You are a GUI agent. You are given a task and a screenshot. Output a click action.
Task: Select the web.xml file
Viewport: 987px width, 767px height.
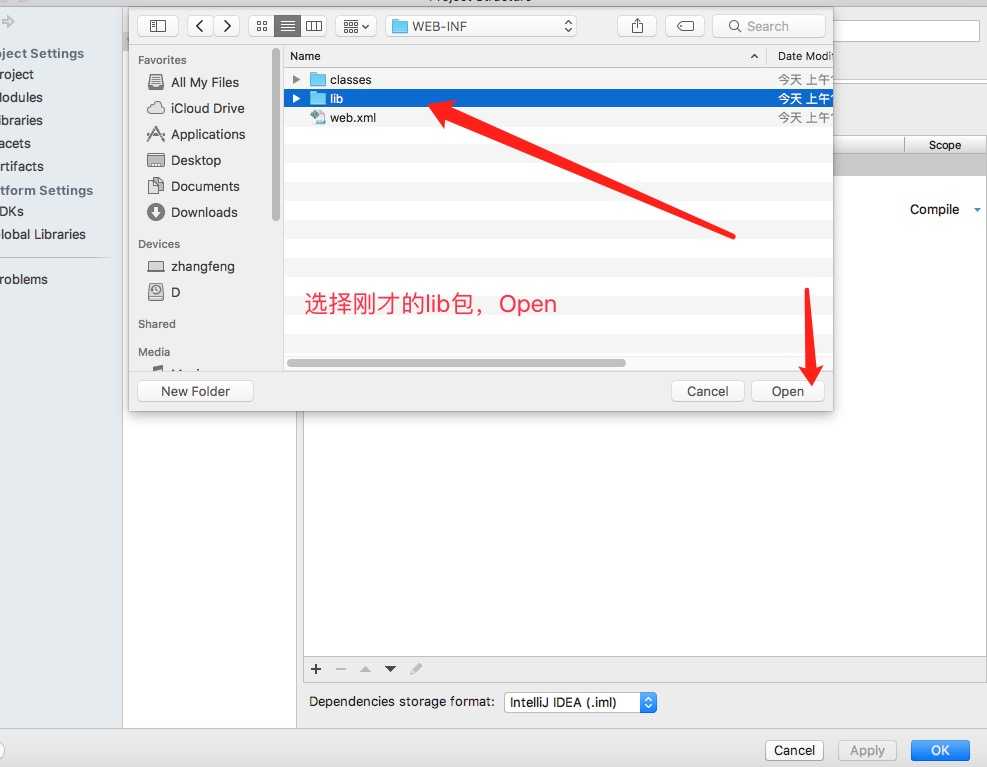point(558,117)
